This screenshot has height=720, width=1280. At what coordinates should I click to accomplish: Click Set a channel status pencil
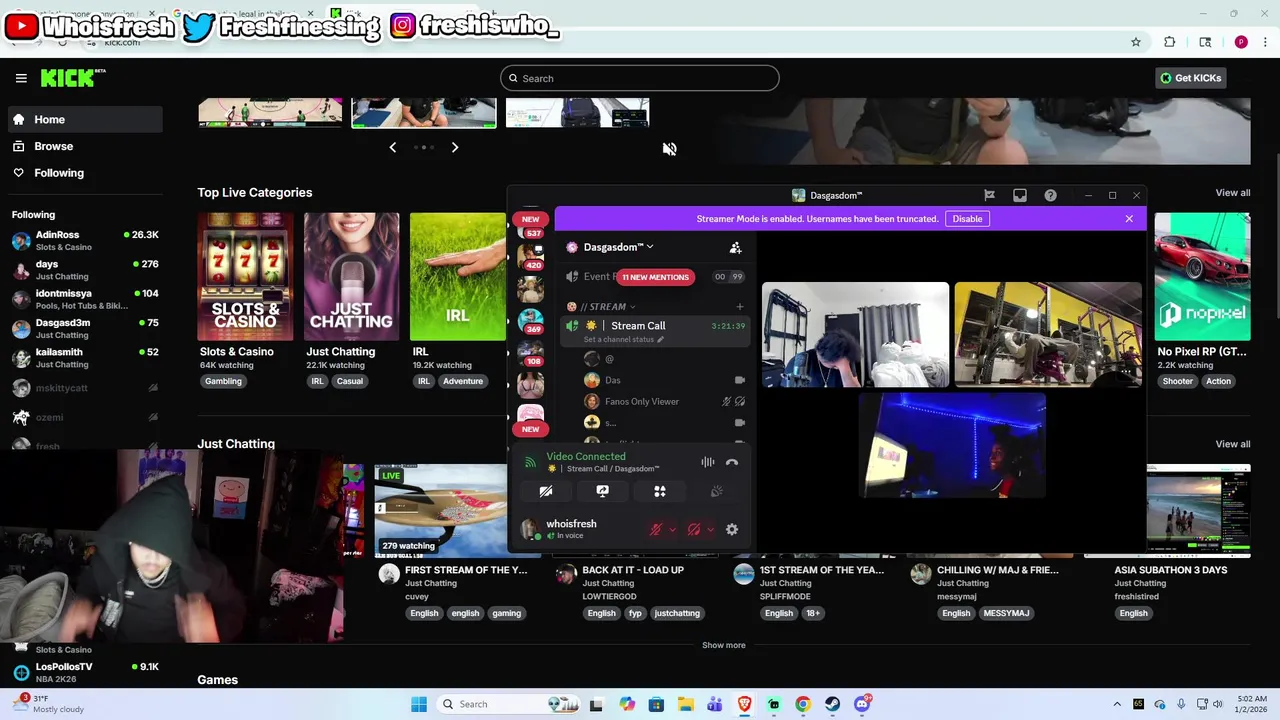[x=660, y=340]
